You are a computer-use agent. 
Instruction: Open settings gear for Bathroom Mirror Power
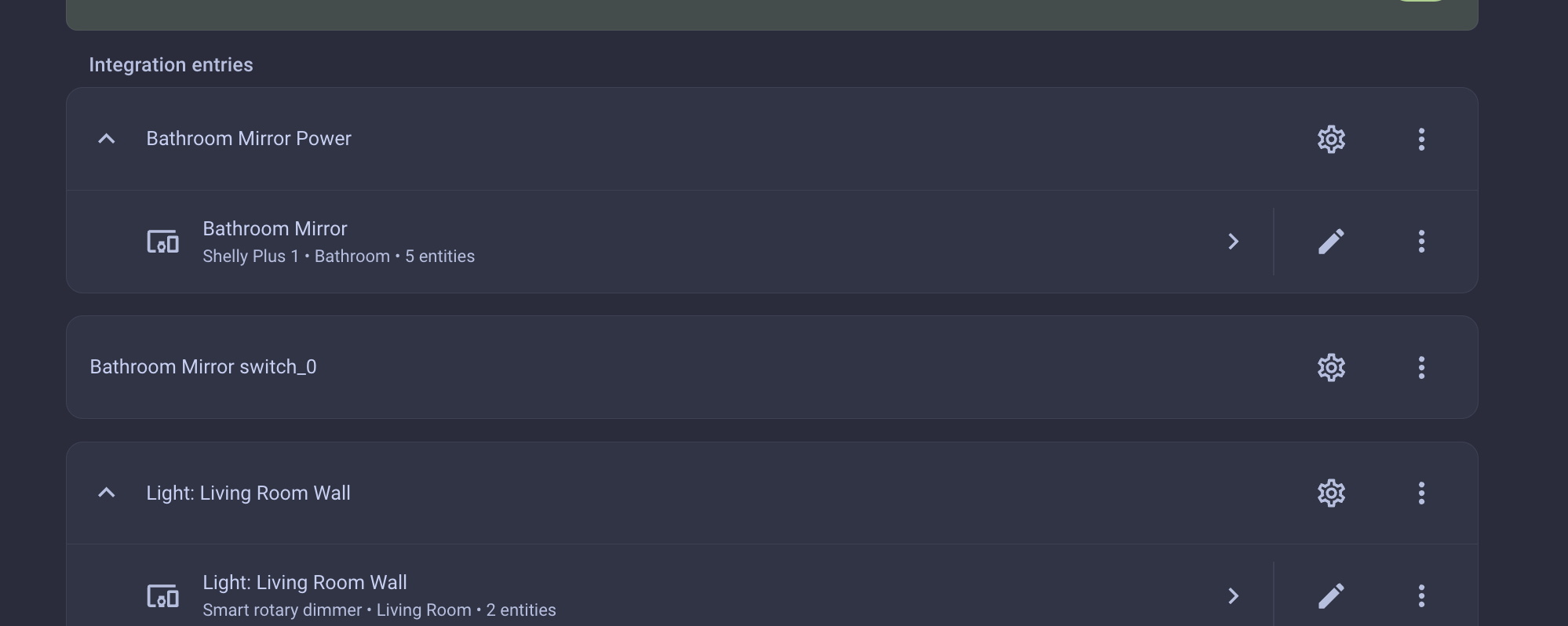[x=1331, y=140]
